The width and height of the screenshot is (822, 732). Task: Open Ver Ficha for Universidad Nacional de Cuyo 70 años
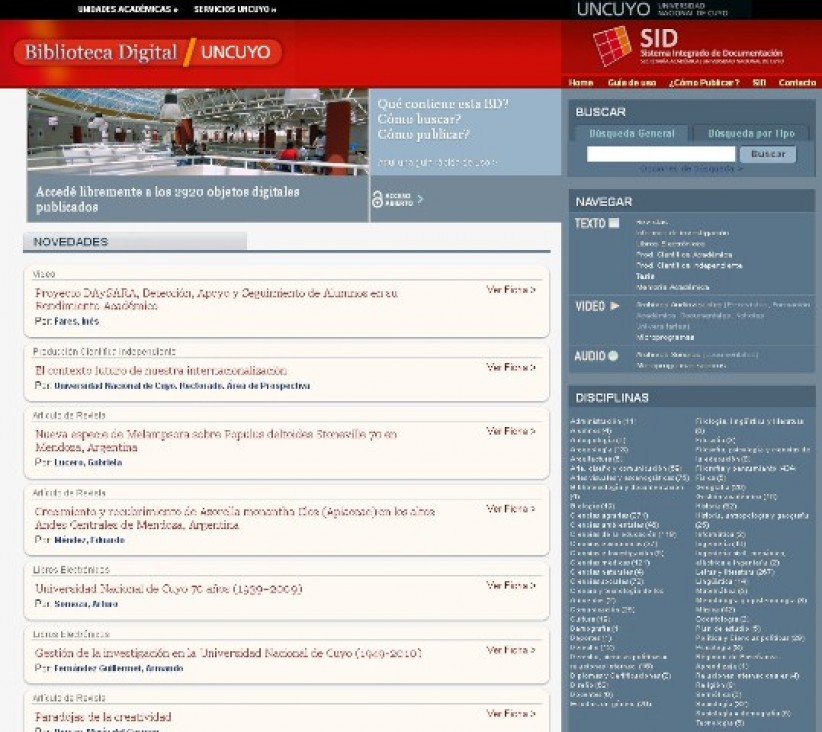511,585
